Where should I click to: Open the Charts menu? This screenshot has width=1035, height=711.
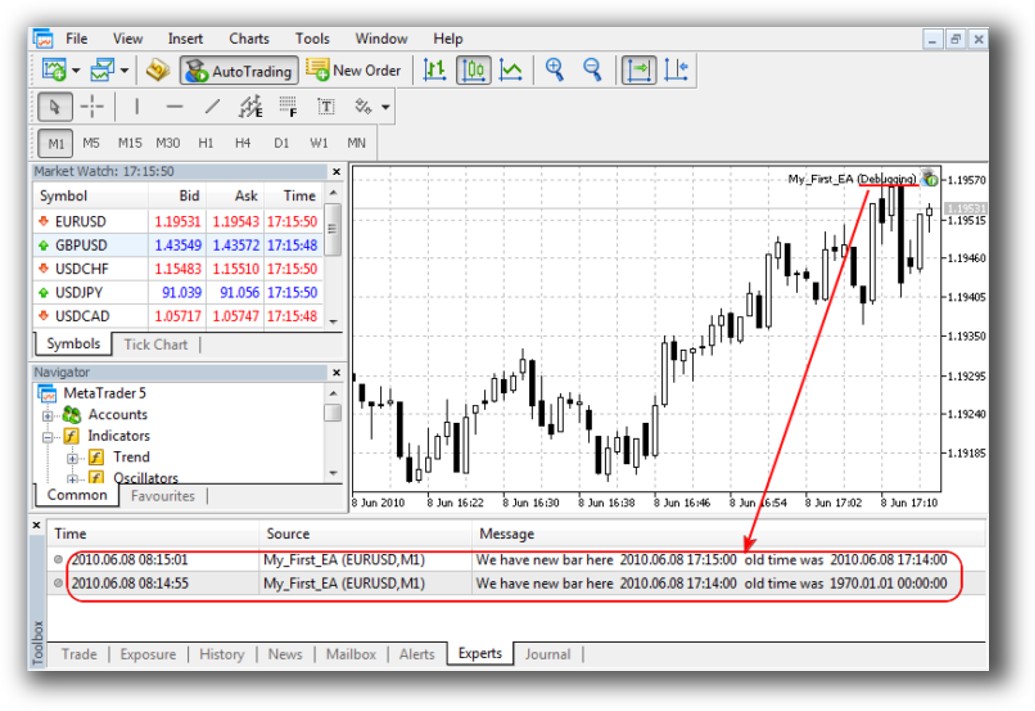(x=249, y=39)
